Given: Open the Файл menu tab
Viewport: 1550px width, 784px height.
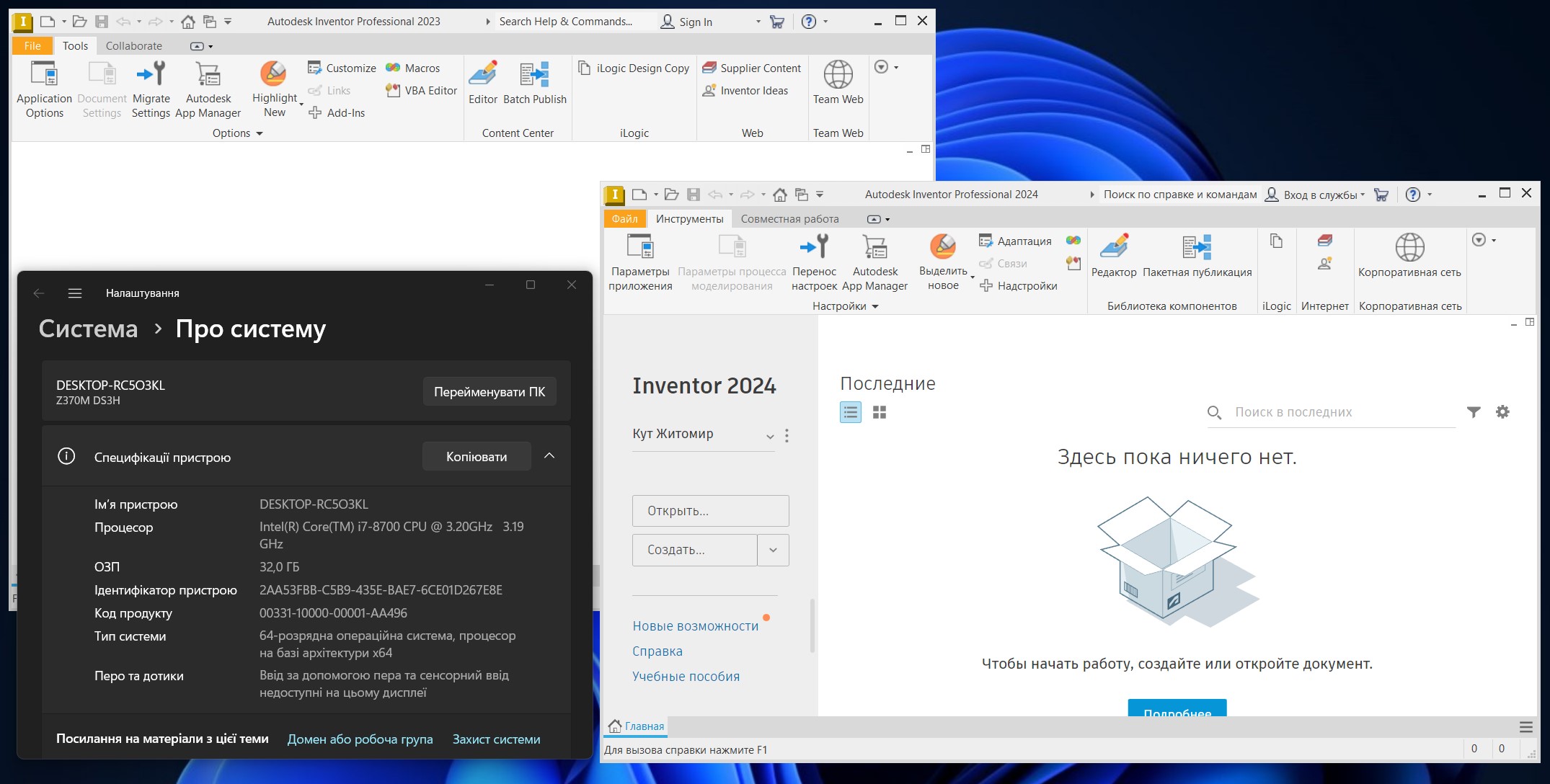Looking at the screenshot, I should (x=624, y=219).
